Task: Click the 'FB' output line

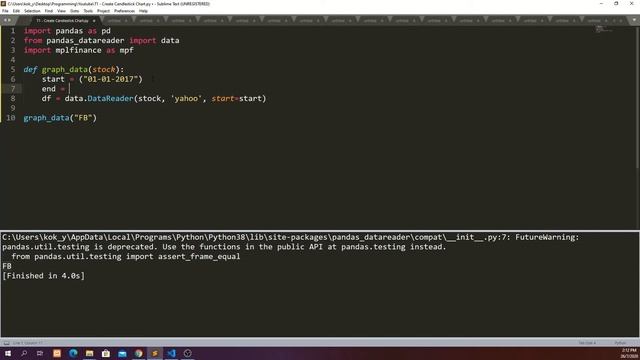Action: click(x=7, y=266)
